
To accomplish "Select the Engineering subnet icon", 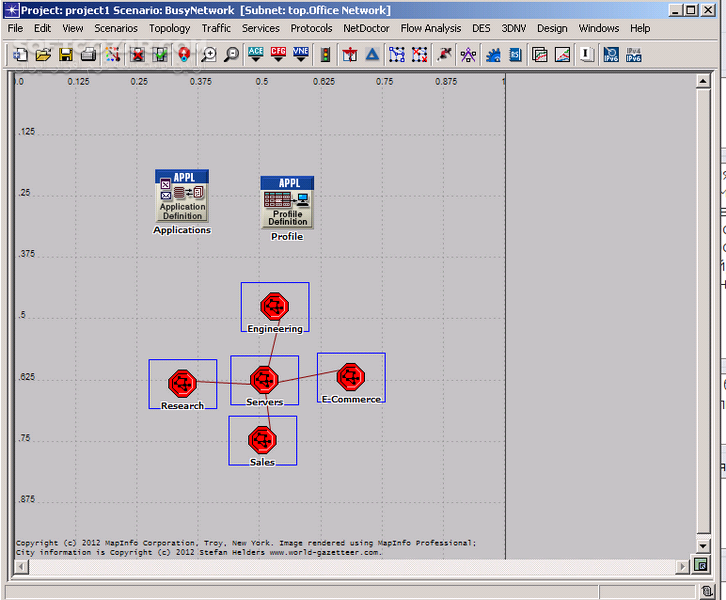I will point(275,306).
